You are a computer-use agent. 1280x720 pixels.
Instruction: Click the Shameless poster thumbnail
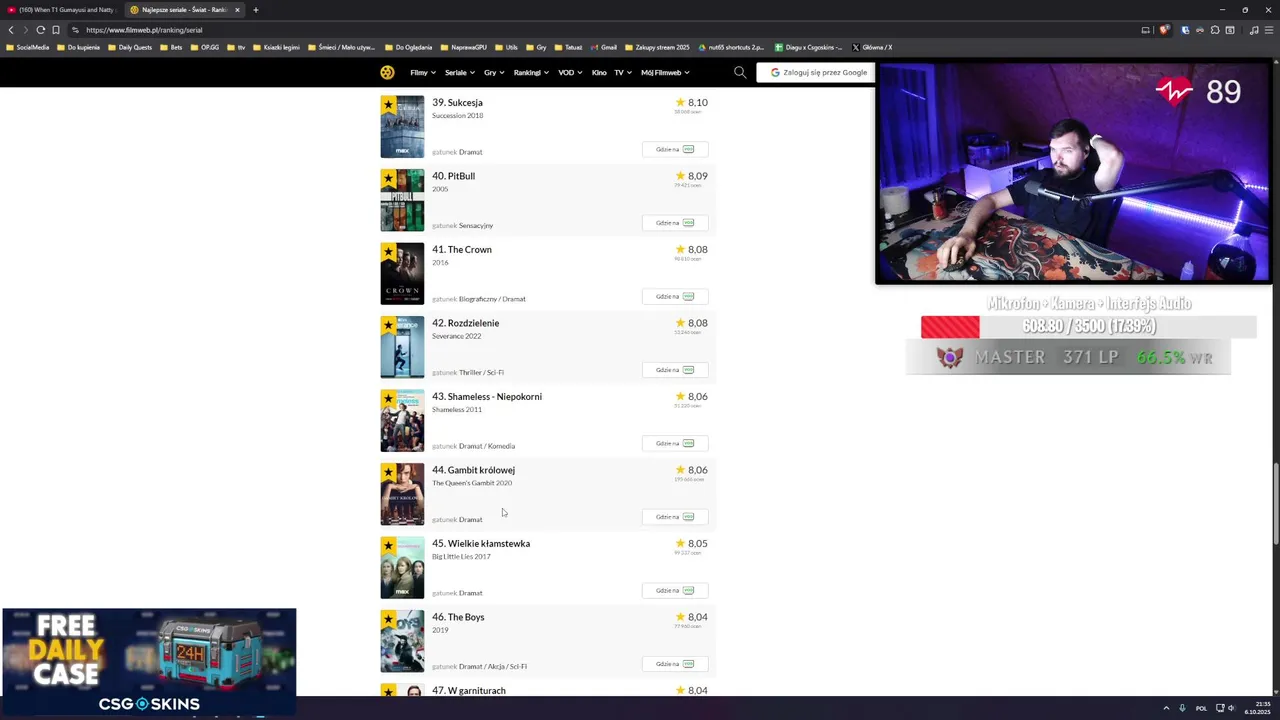402,421
